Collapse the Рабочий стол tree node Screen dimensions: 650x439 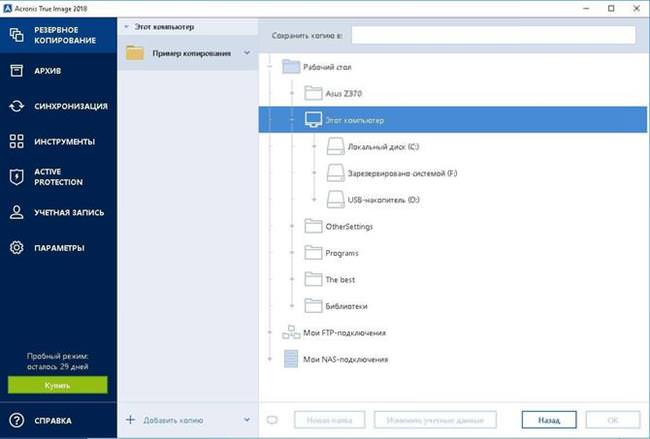pyautogui.click(x=270, y=67)
